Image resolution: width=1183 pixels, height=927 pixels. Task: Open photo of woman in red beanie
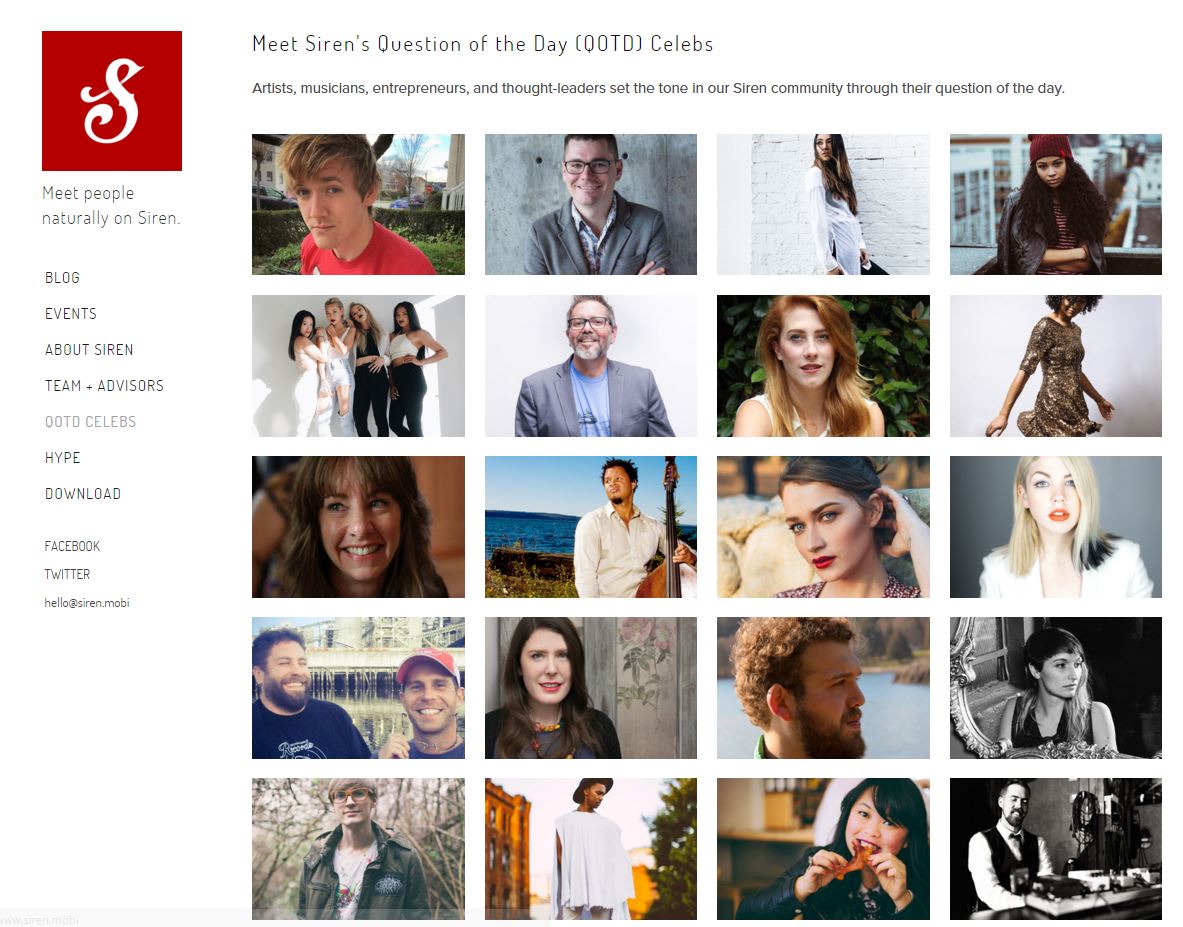(1055, 204)
